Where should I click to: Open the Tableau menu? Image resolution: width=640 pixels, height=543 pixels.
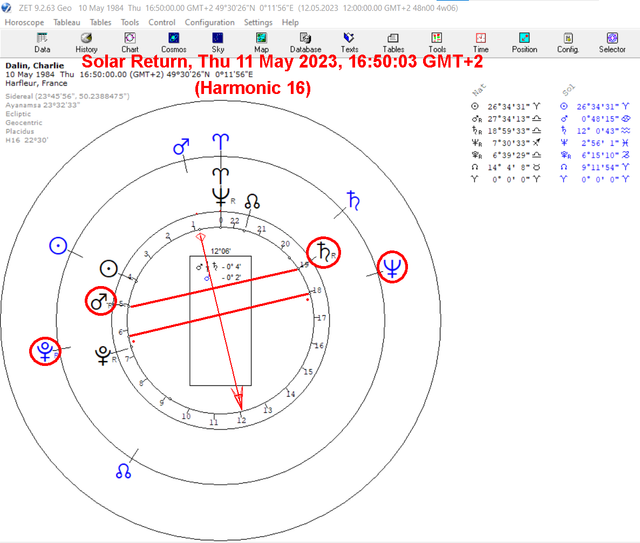pyautogui.click(x=67, y=22)
